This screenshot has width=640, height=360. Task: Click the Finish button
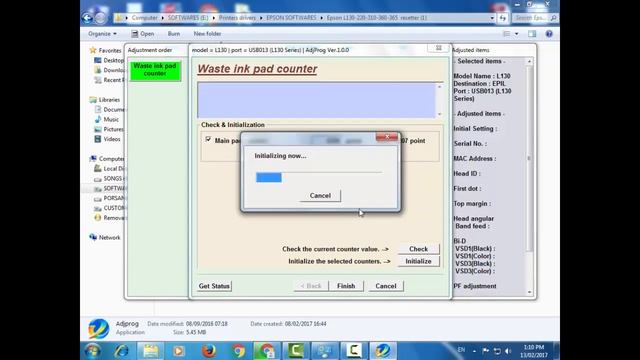(x=346, y=286)
